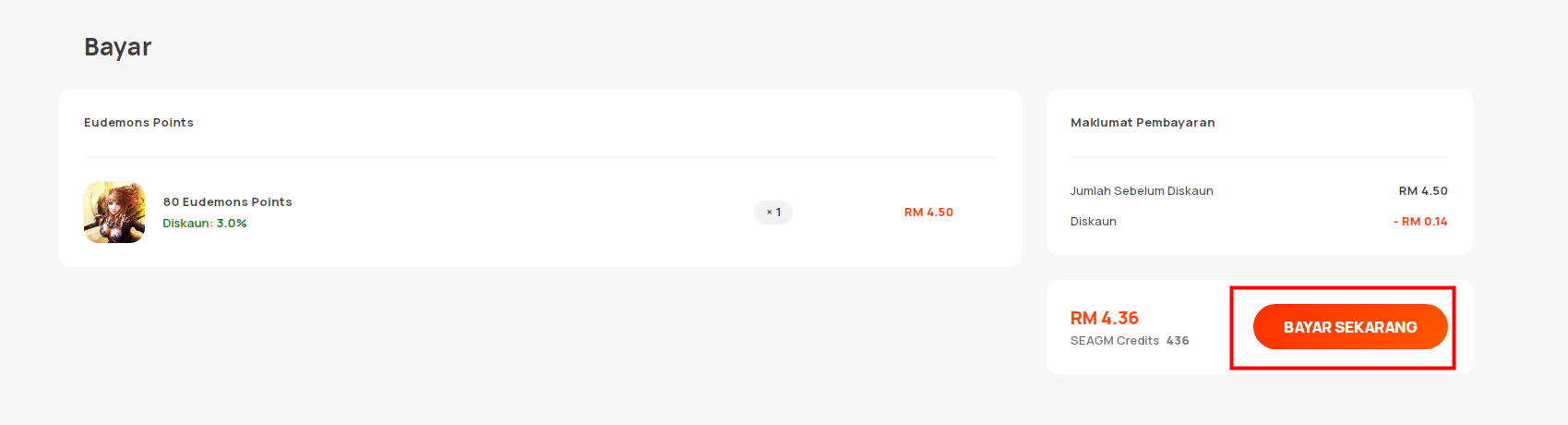This screenshot has height=425, width=1568.
Task: Click the Diskaun row label in payment info
Action: [1094, 222]
